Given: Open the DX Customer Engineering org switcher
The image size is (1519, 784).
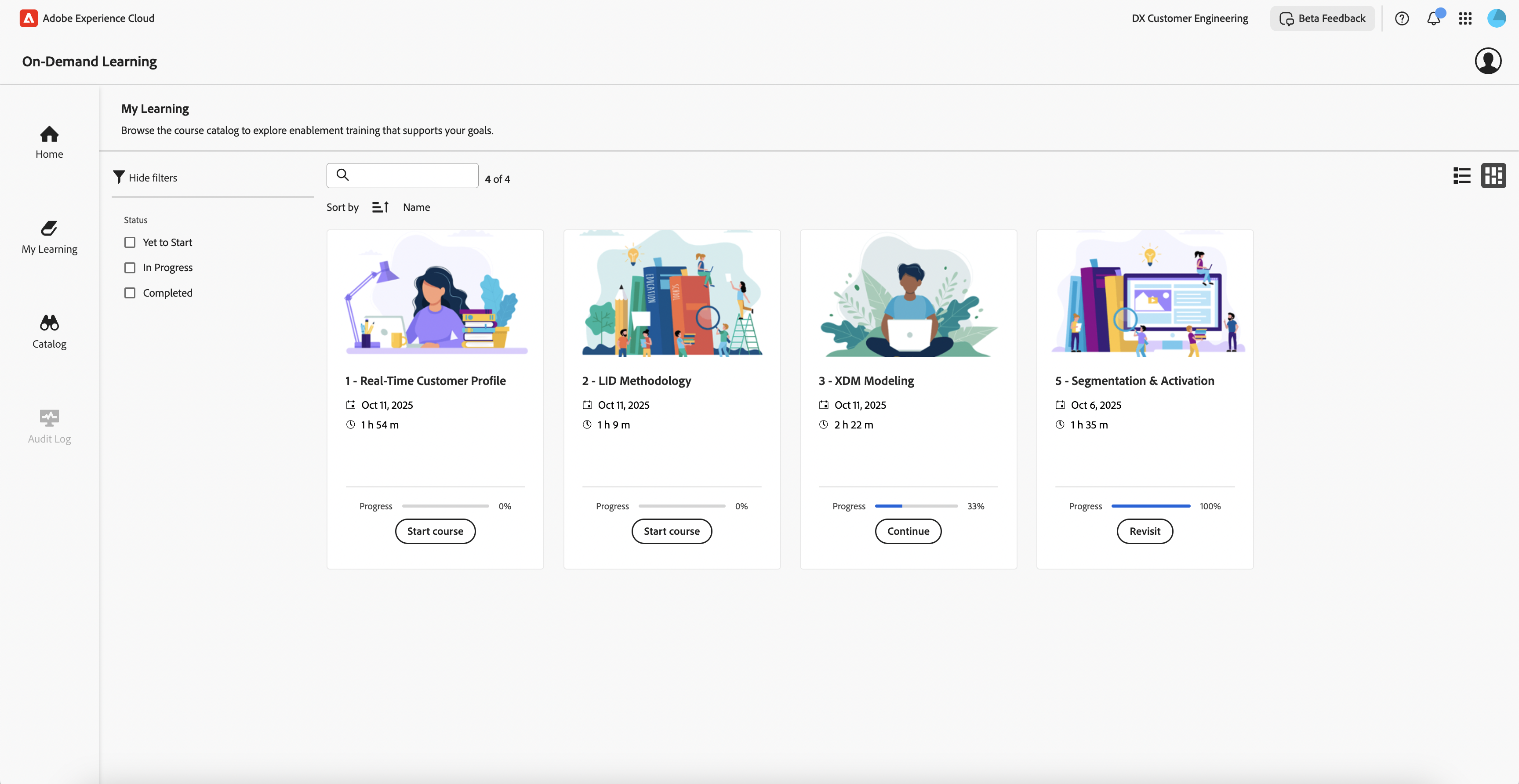Looking at the screenshot, I should 1189,18.
